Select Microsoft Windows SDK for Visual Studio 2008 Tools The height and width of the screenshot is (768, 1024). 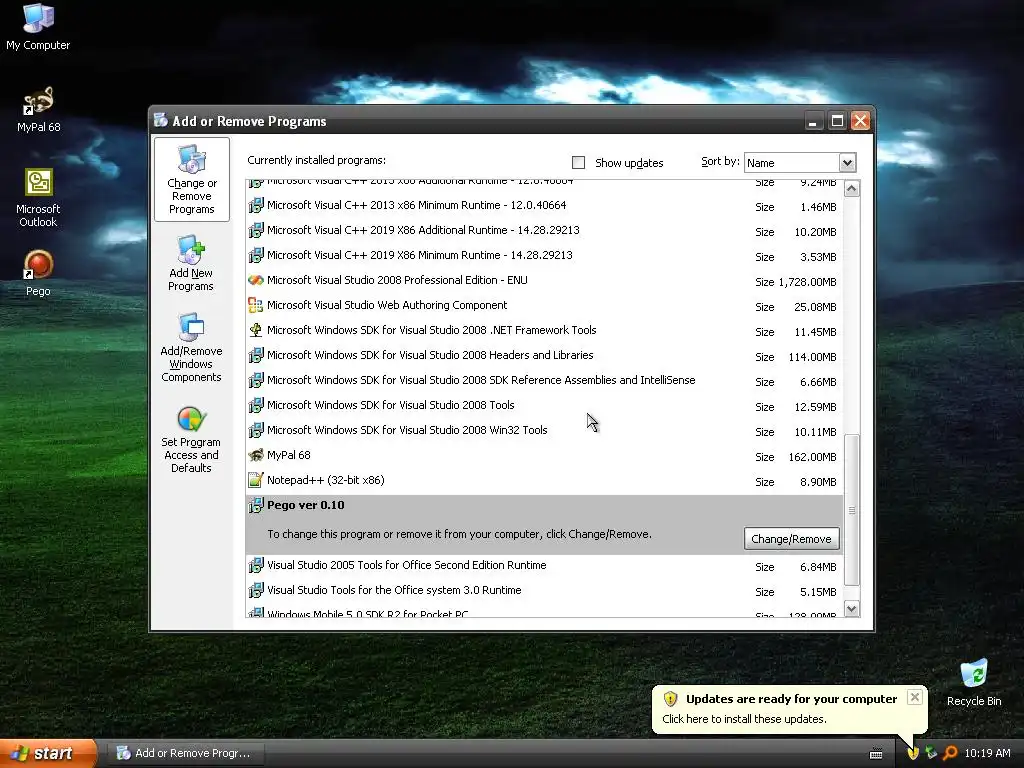click(x=391, y=405)
